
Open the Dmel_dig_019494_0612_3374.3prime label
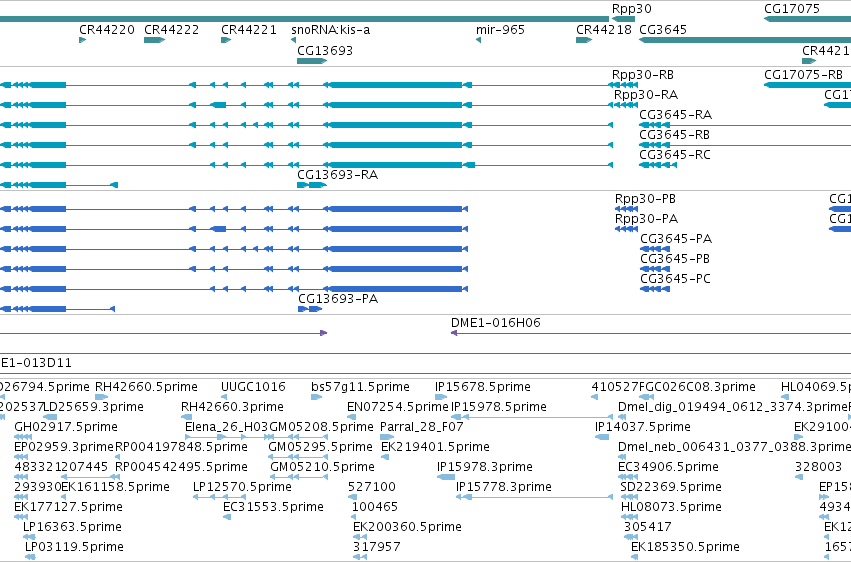pyautogui.click(x=733, y=407)
